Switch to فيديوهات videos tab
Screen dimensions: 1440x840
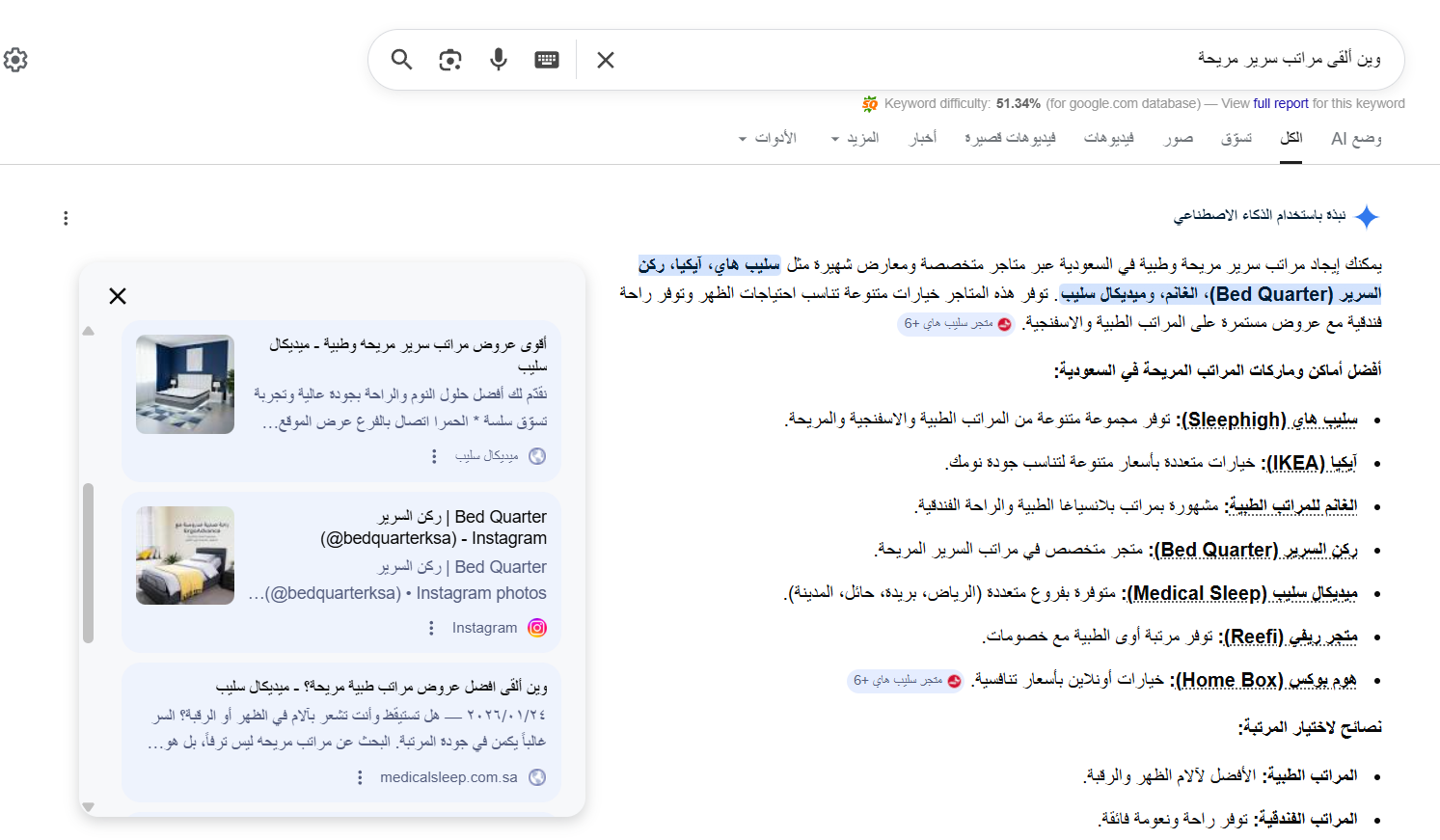pos(1108,138)
